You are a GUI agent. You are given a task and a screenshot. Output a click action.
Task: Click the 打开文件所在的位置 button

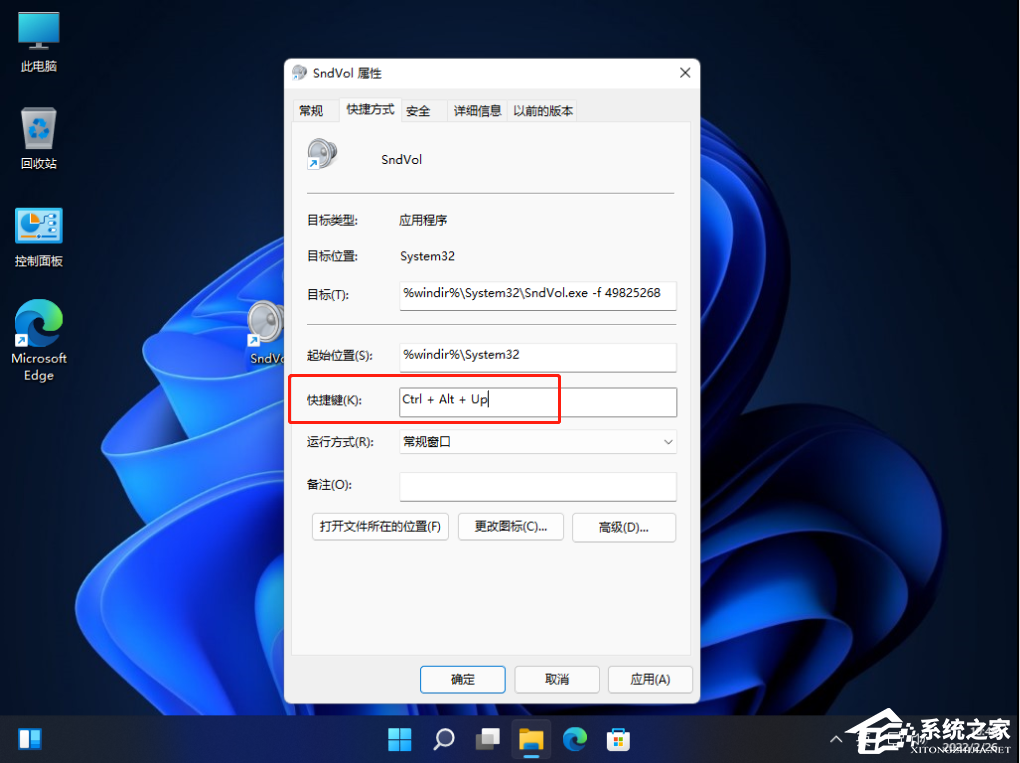(x=379, y=527)
